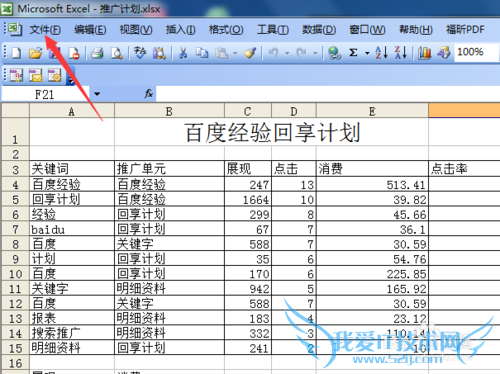Copy the selection using the Copy icon
Viewport: 500px width, 374px height.
202,53
